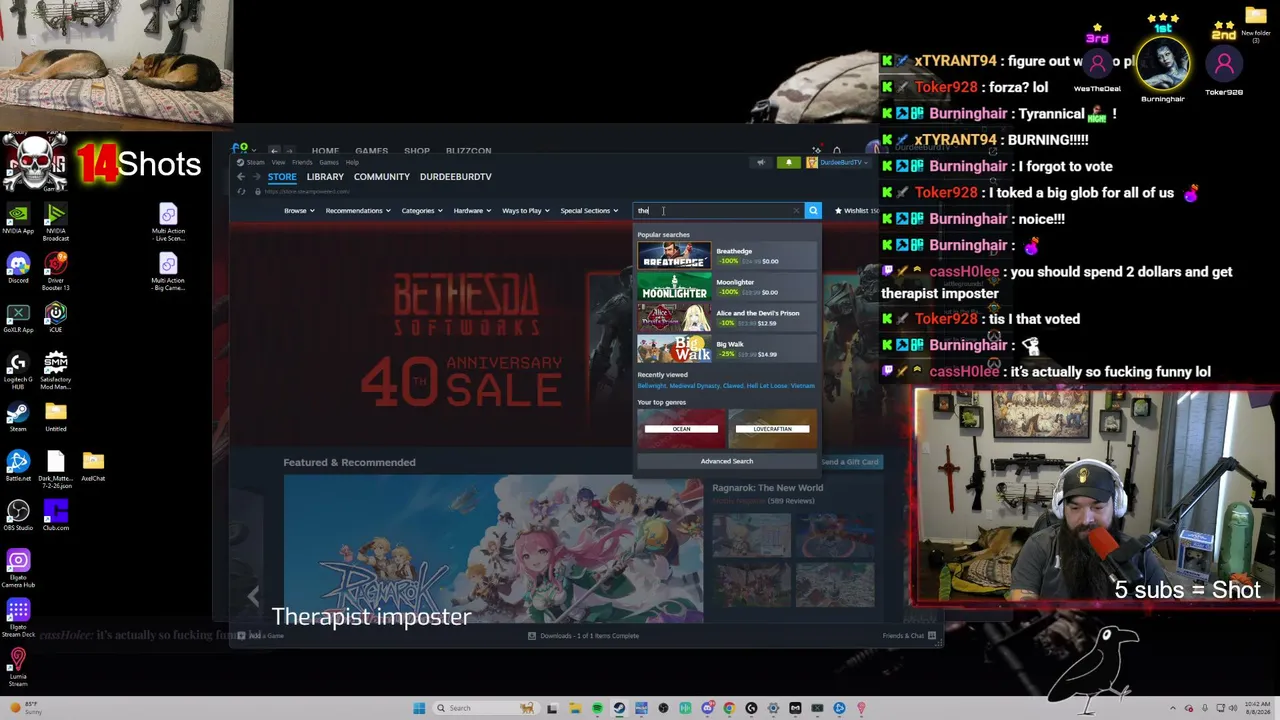Launch Discord from the desktop
Image resolution: width=1280 pixels, height=720 pixels.
pos(17,268)
